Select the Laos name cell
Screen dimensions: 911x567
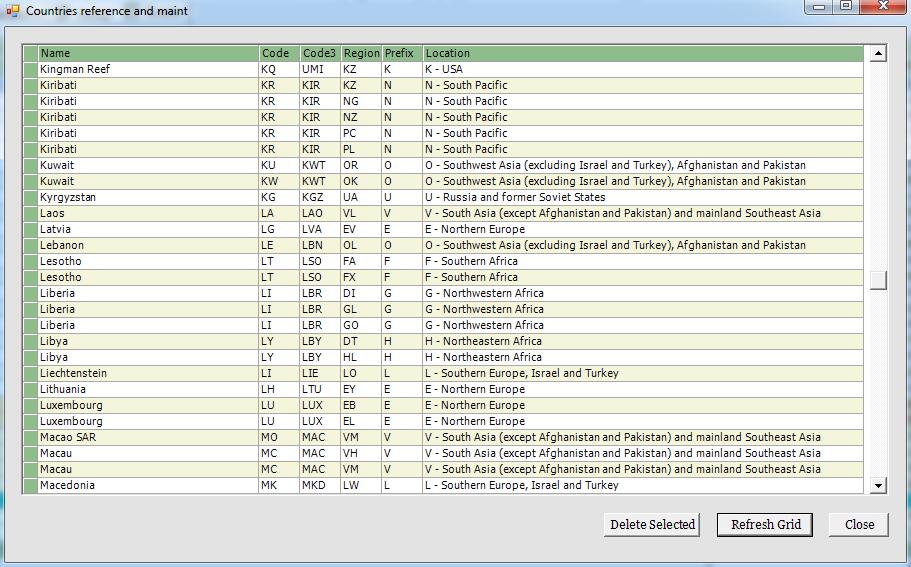(x=148, y=213)
